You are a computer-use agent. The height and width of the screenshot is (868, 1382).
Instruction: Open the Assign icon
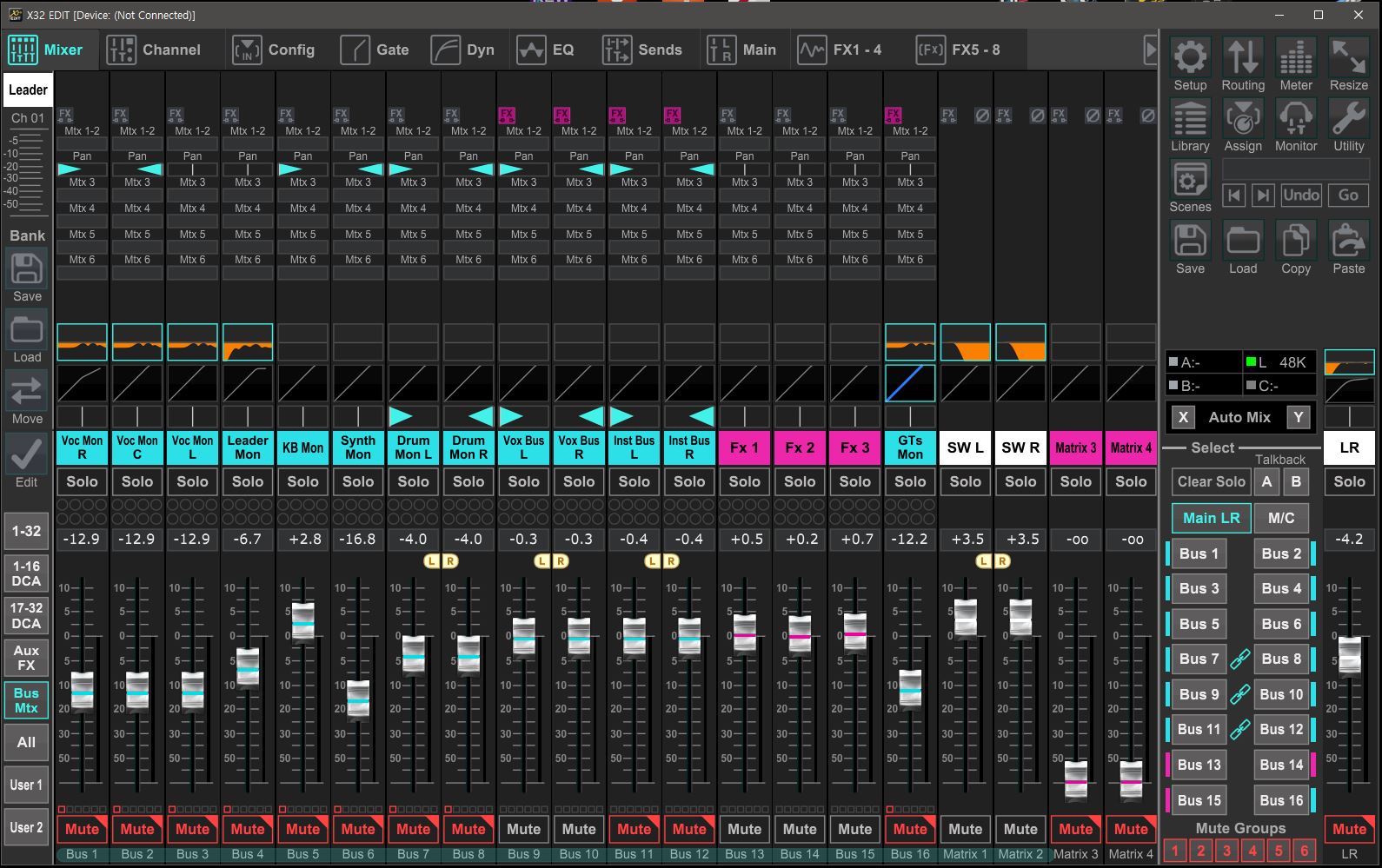coord(1243,118)
